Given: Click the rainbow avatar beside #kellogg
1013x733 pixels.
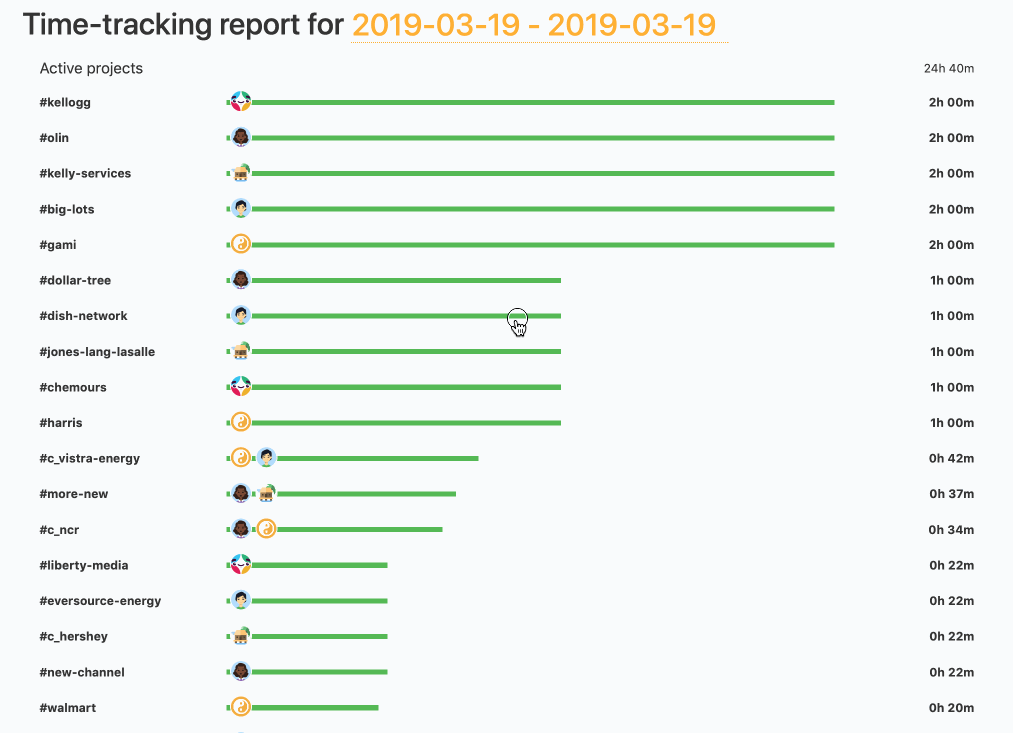Looking at the screenshot, I should coord(240,101).
